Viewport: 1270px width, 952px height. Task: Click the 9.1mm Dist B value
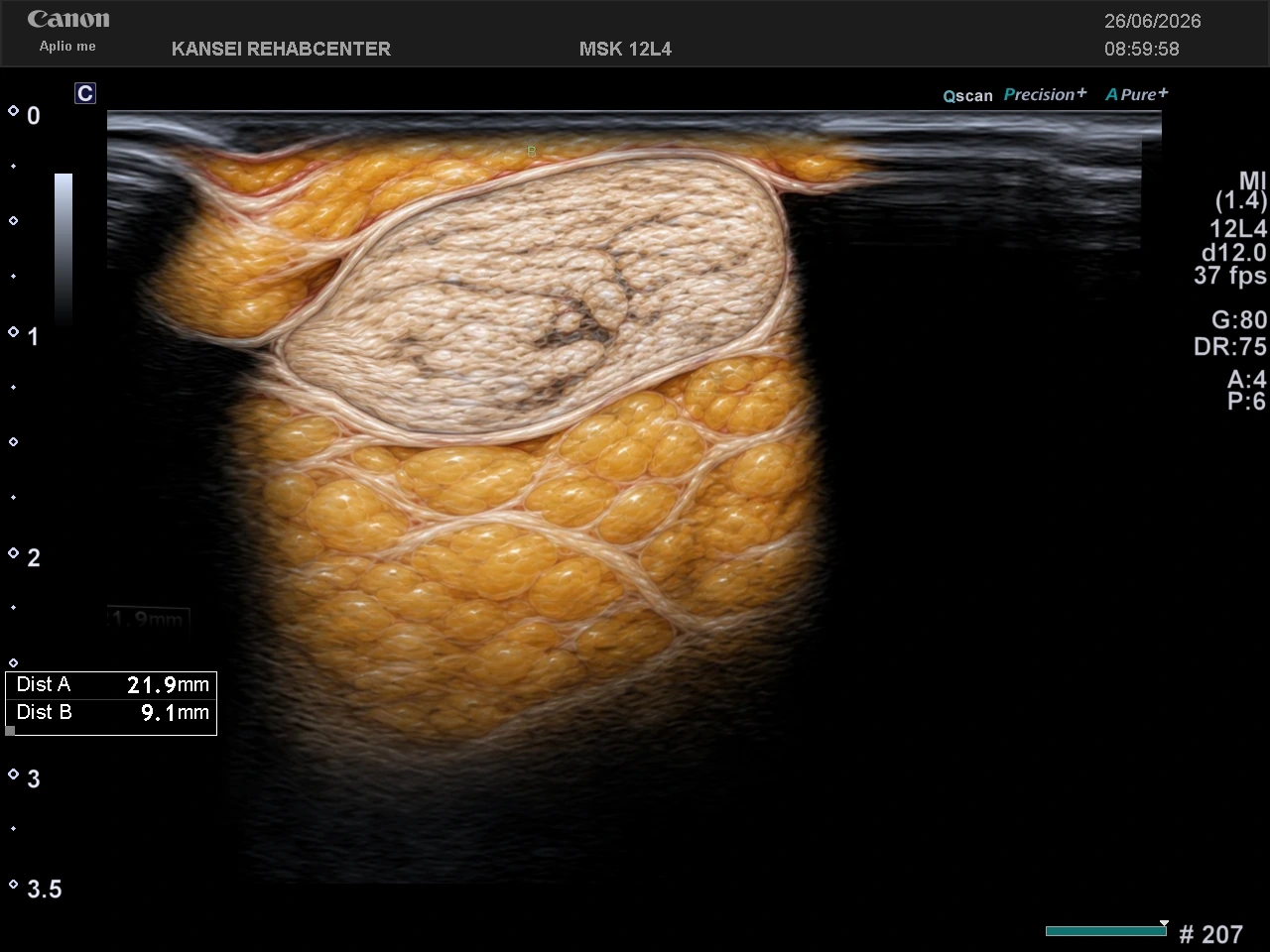(x=175, y=712)
